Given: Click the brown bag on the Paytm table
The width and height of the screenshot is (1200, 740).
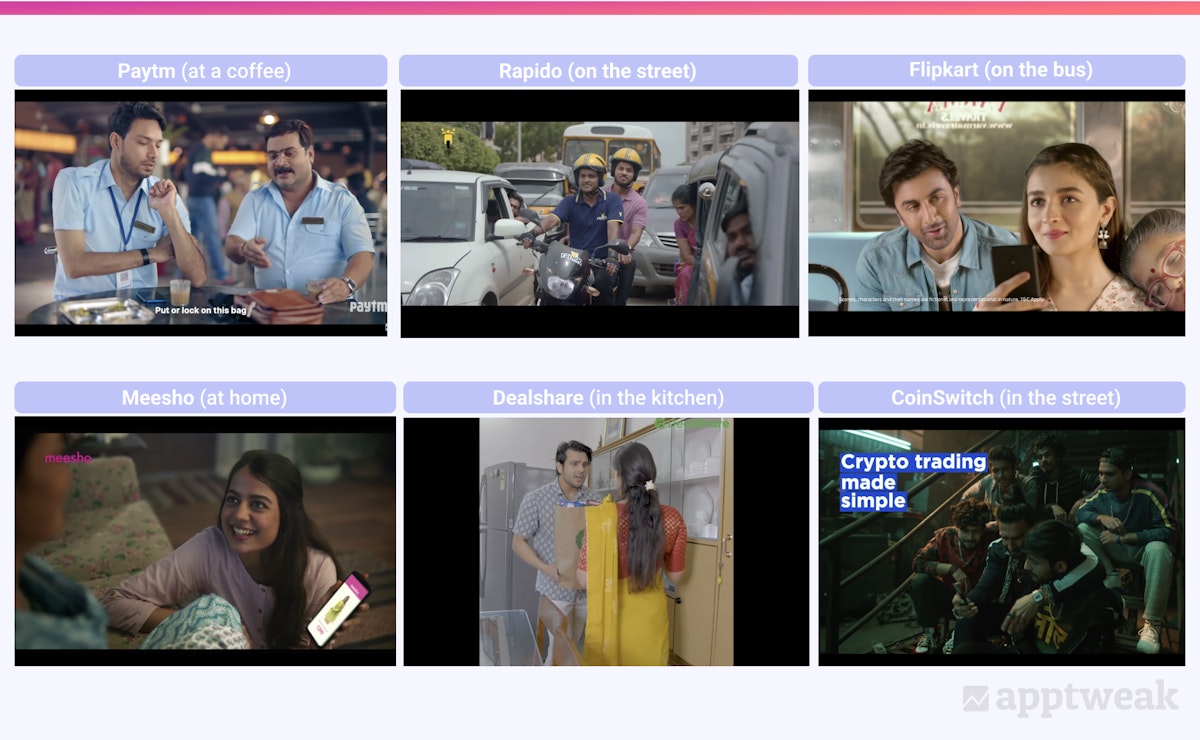Looking at the screenshot, I should [x=283, y=305].
